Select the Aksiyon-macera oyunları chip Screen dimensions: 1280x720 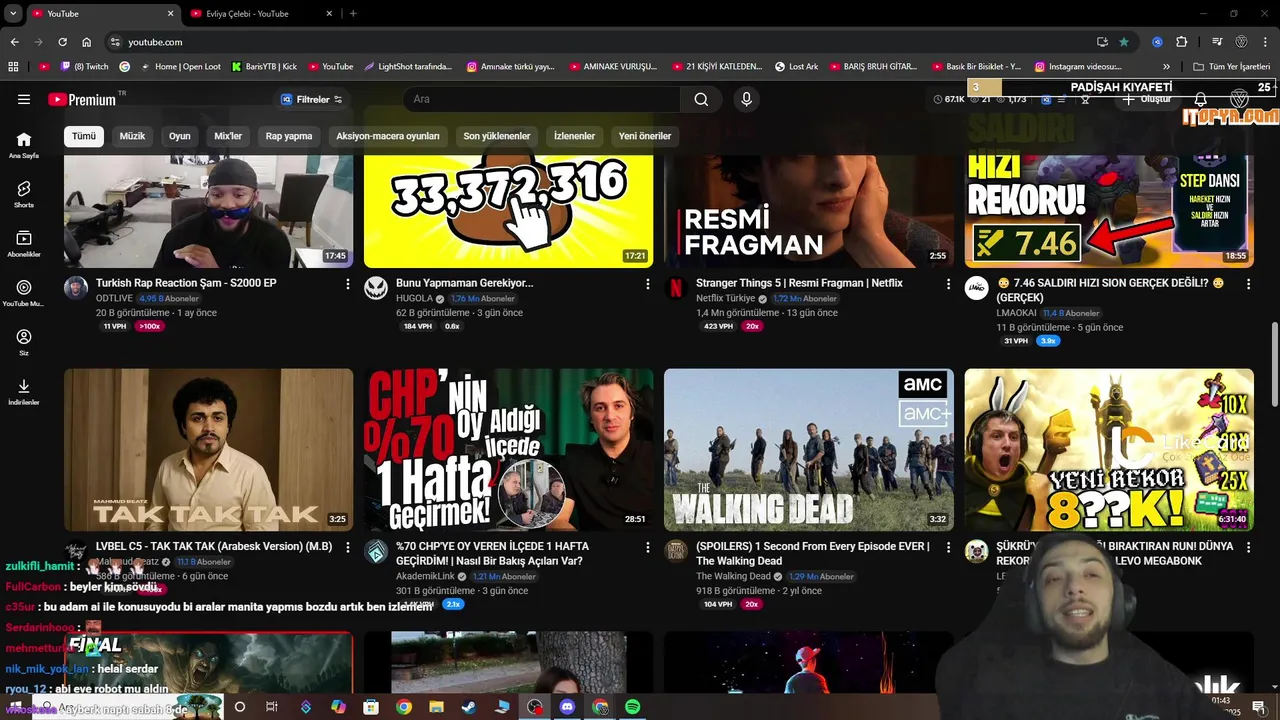[x=388, y=136]
